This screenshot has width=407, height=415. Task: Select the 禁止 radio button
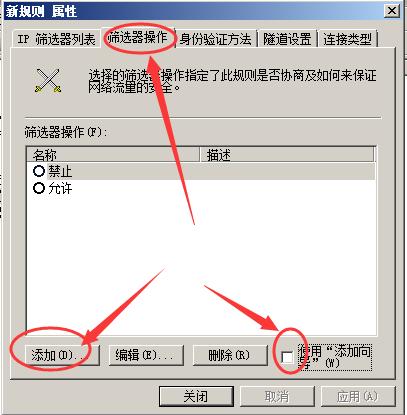pyautogui.click(x=39, y=171)
